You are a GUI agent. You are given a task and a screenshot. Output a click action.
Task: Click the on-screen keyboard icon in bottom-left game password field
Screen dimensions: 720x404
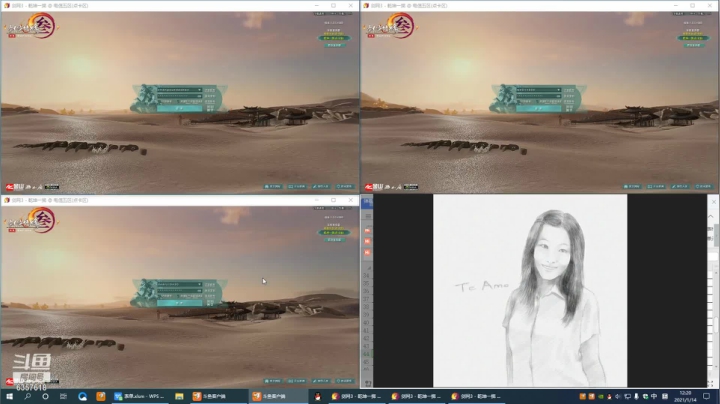(199, 291)
